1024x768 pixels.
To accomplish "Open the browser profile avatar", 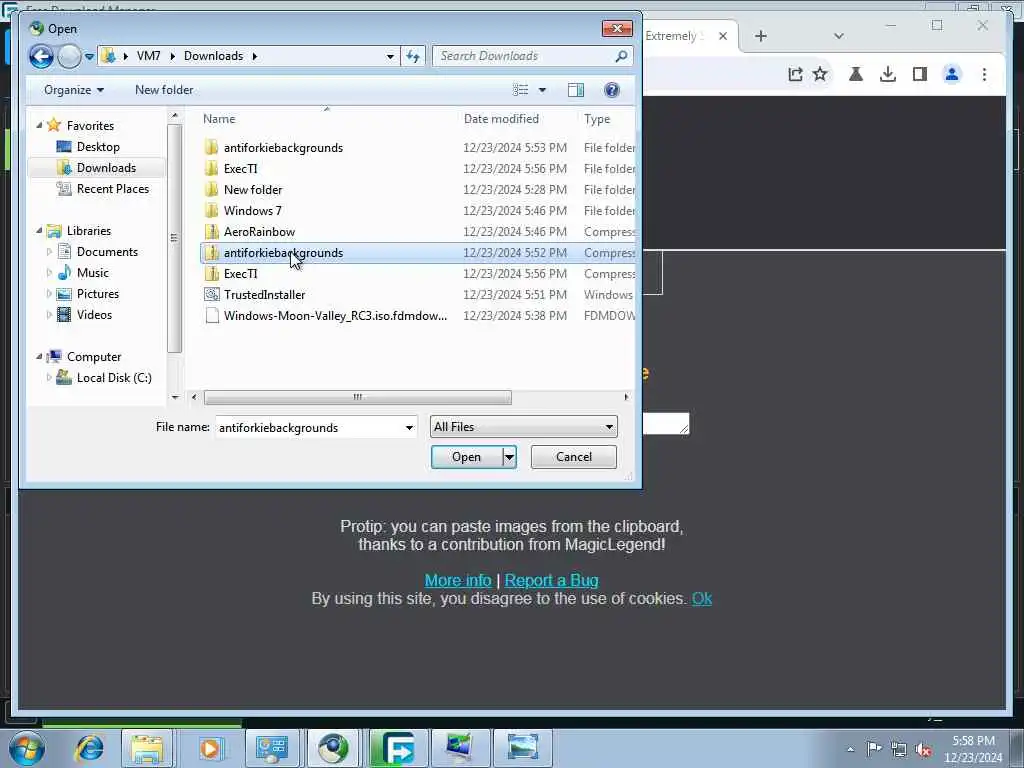I will [952, 74].
